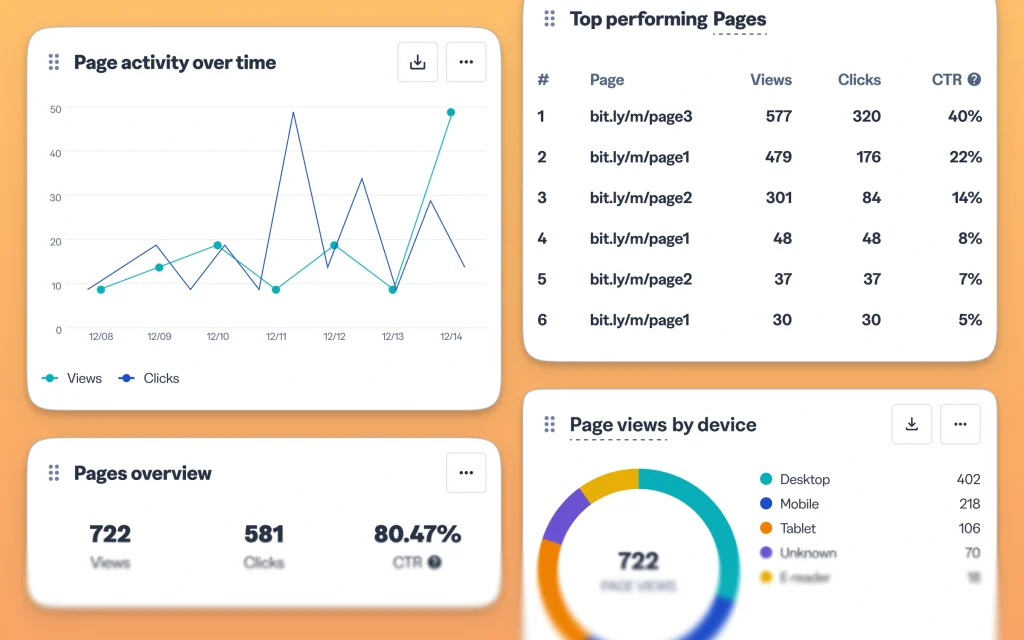
Task: Download the Page views by device chart
Action: [x=912, y=424]
